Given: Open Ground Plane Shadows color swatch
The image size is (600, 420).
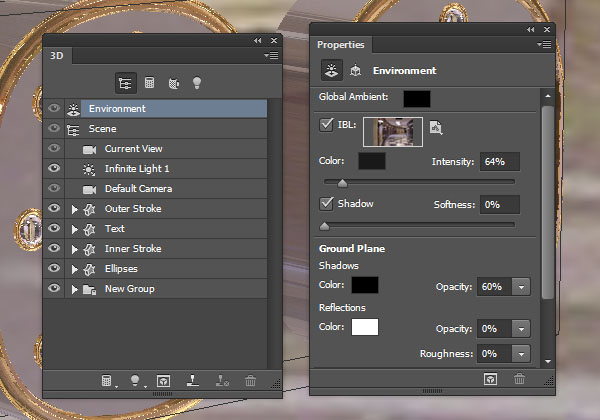Looking at the screenshot, I should pos(365,285).
